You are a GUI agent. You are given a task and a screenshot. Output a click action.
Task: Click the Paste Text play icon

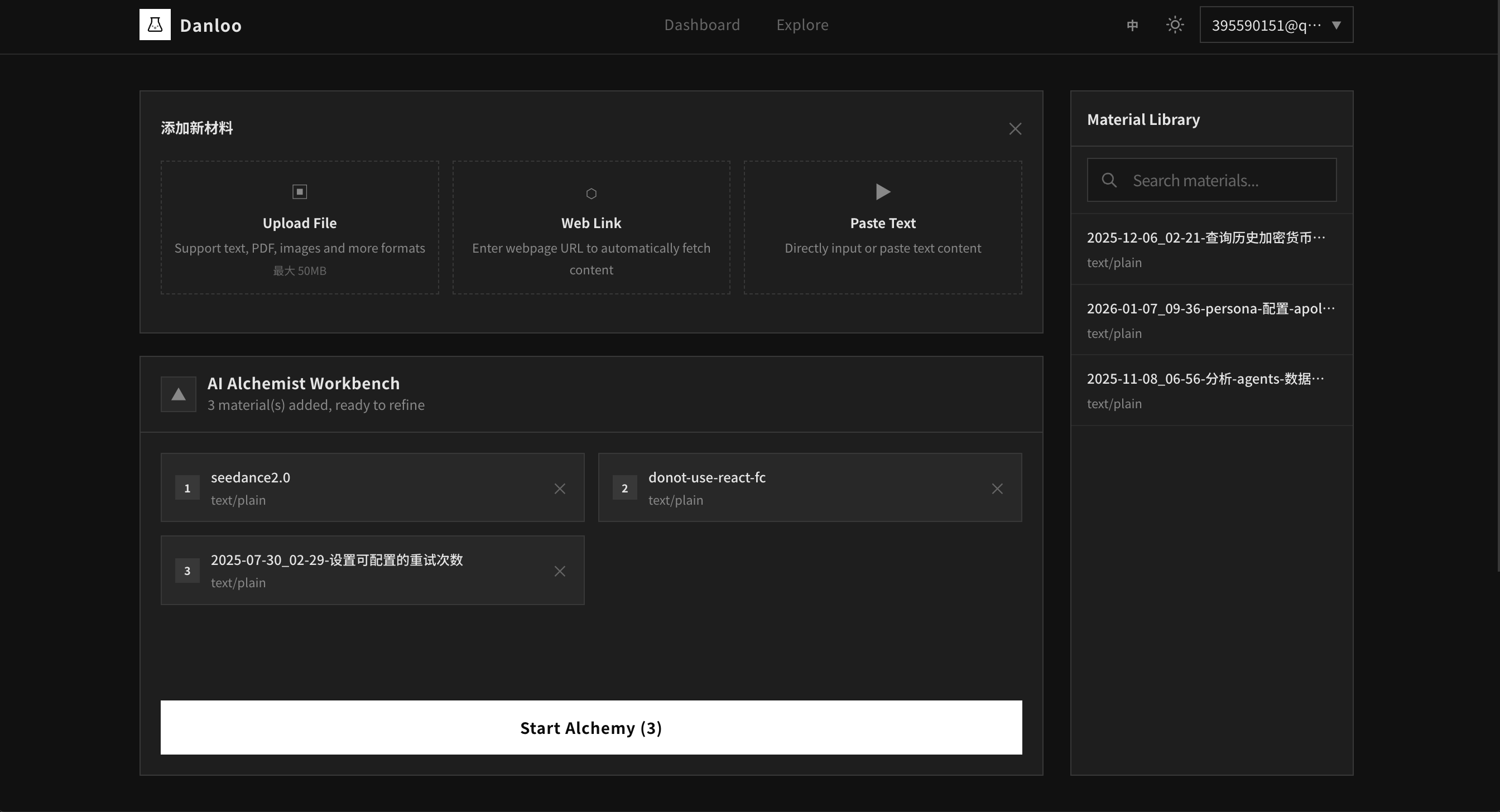click(x=883, y=191)
